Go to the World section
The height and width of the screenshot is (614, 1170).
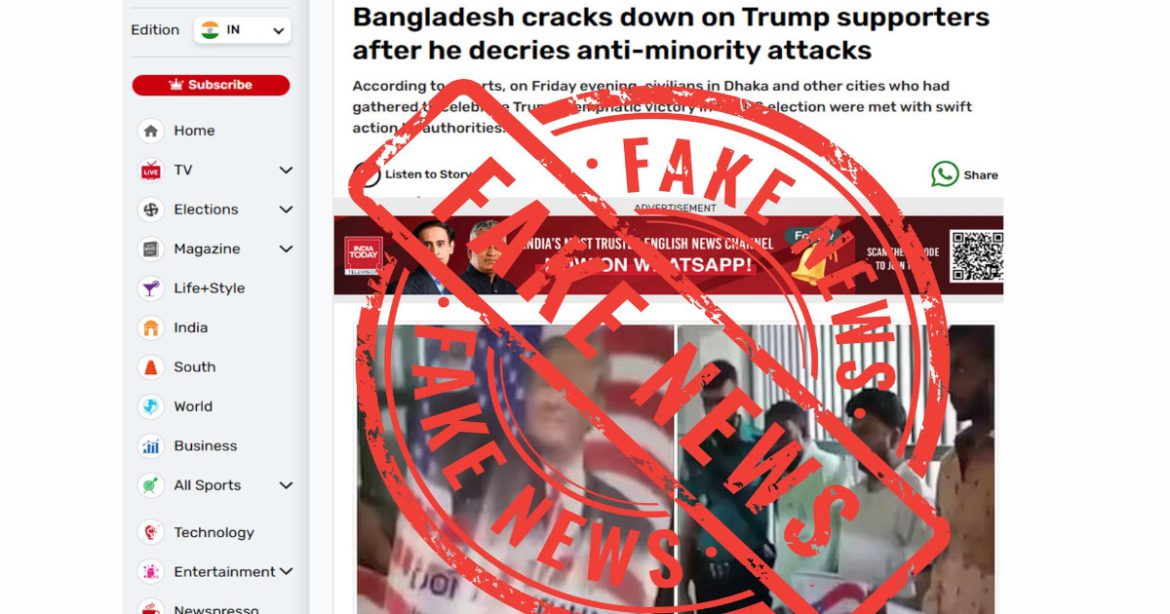click(193, 407)
